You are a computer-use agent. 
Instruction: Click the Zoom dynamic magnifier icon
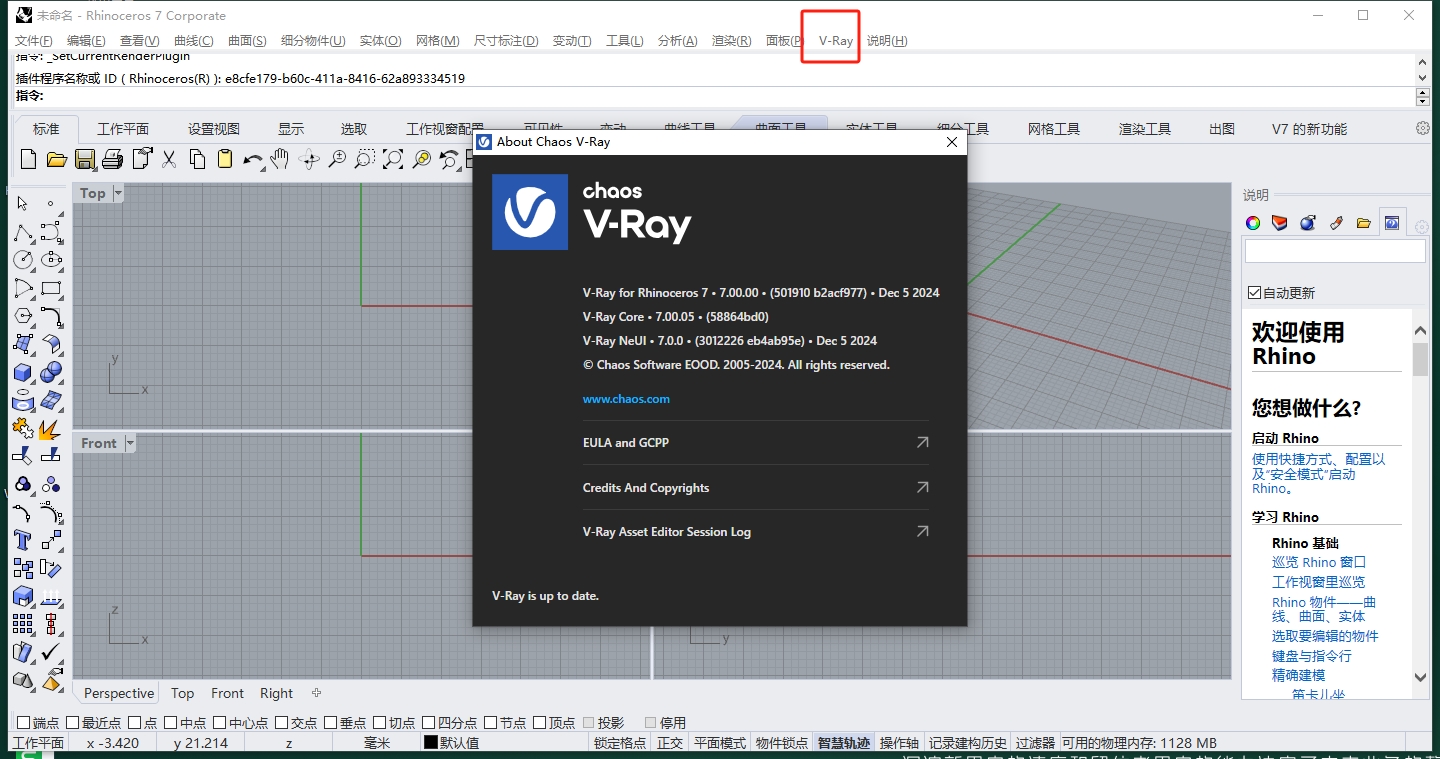pyautogui.click(x=337, y=159)
